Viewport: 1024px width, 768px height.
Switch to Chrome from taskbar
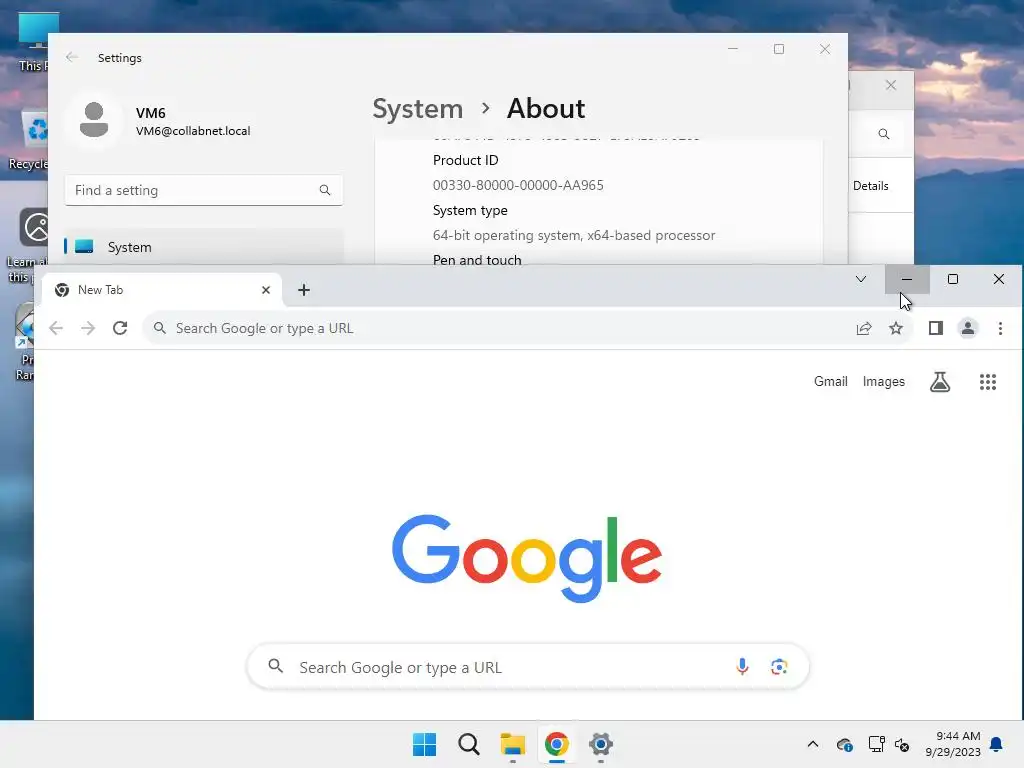pos(556,744)
